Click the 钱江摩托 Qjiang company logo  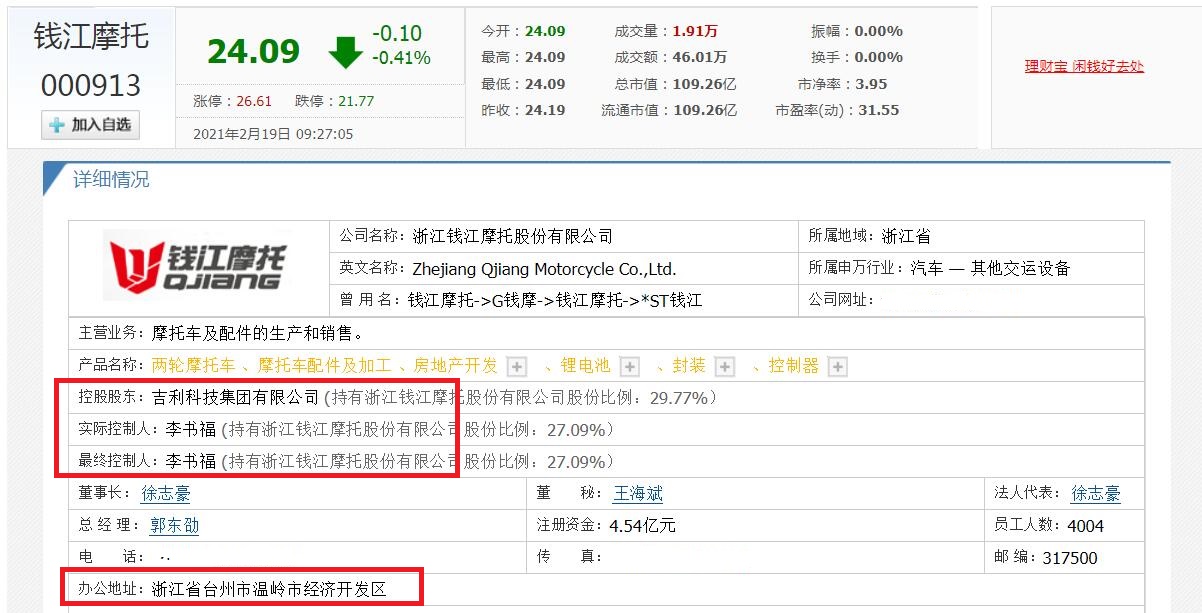point(198,265)
